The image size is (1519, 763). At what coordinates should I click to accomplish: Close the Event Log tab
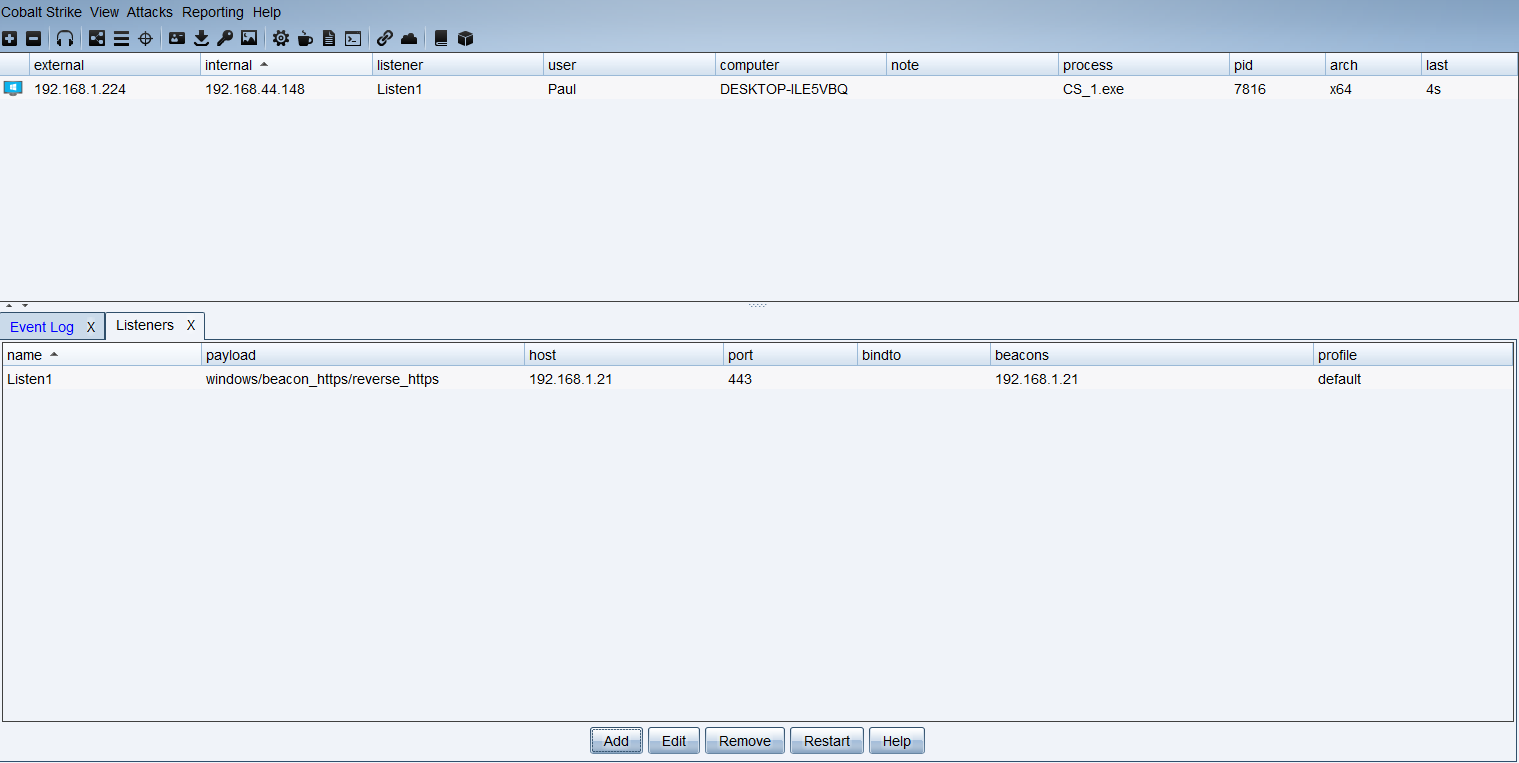pyautogui.click(x=91, y=327)
